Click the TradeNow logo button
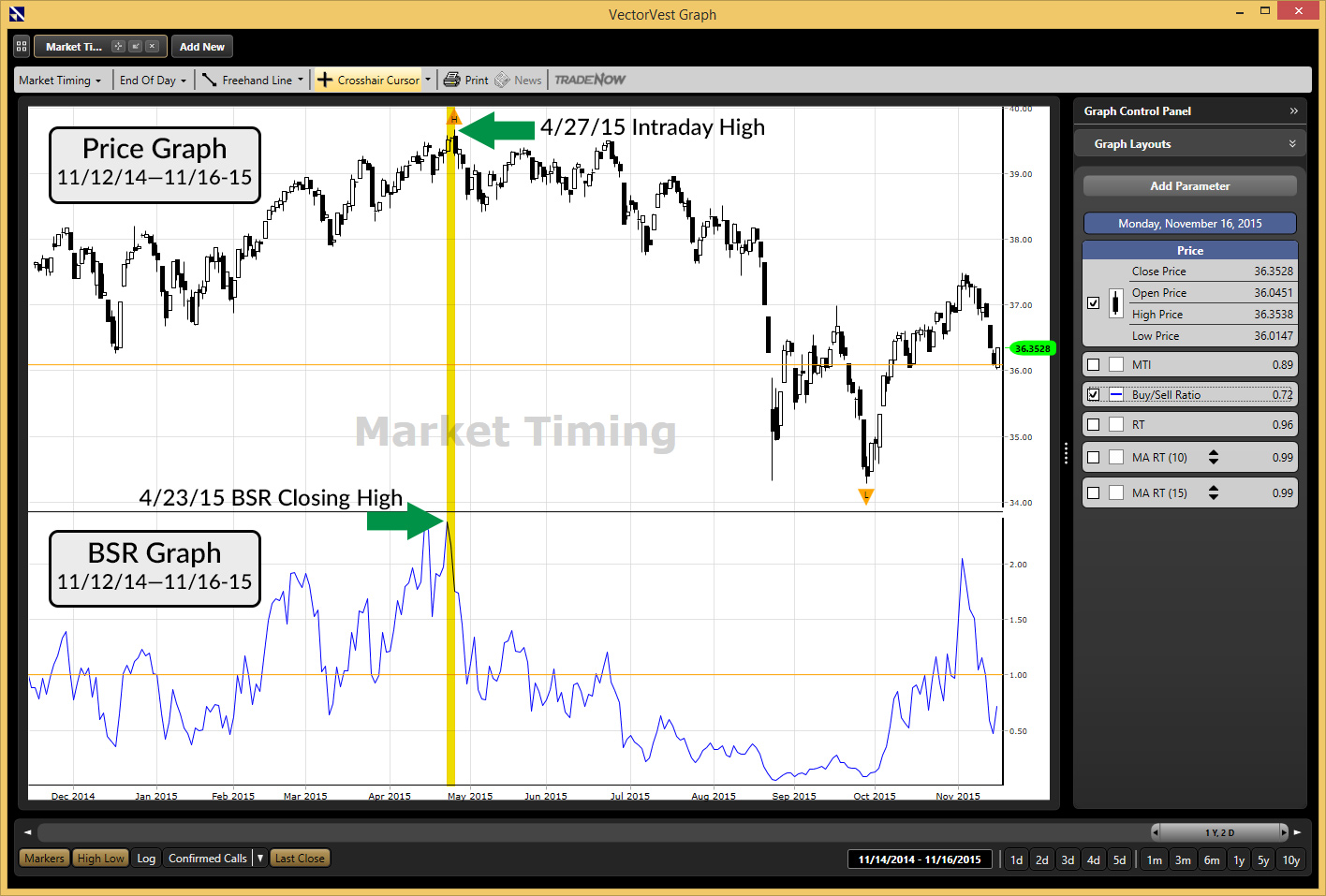The width and height of the screenshot is (1326, 896). point(590,80)
